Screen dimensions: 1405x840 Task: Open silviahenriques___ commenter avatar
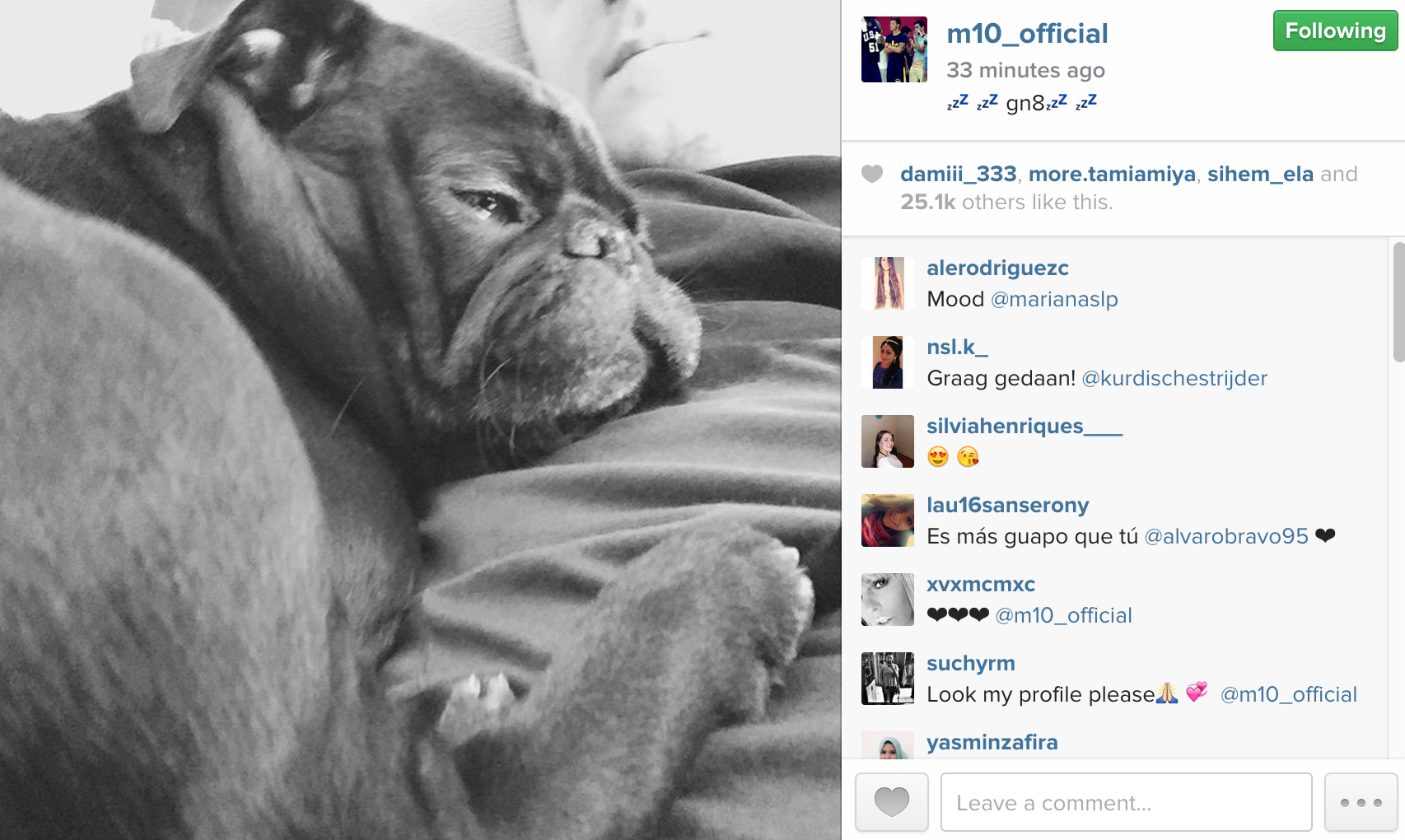[x=888, y=441]
